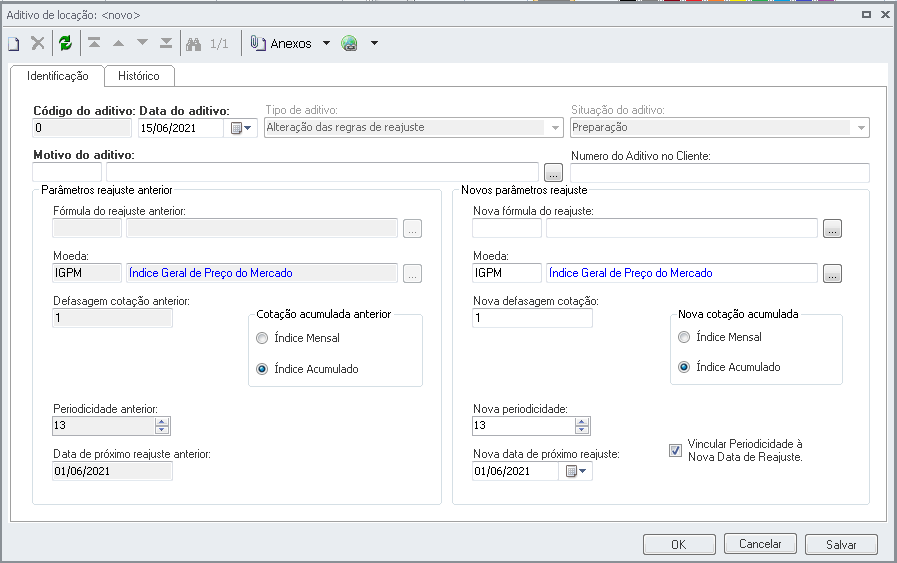Open previous Moeda lookup button
Viewport: 897px width, 563px height.
412,273
